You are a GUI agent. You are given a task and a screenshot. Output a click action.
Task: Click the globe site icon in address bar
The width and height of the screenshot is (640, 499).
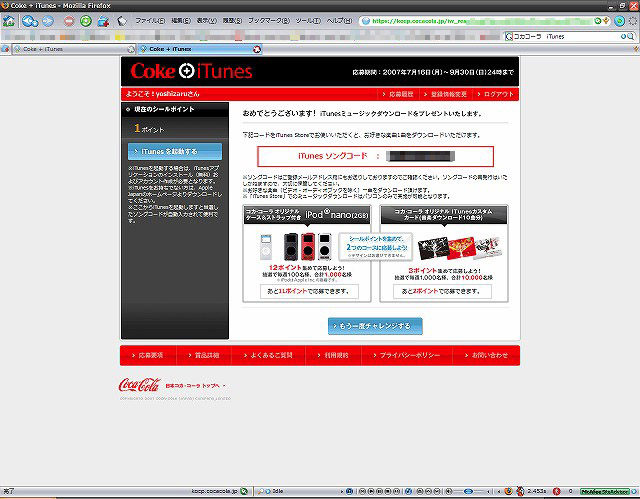pyautogui.click(x=366, y=21)
